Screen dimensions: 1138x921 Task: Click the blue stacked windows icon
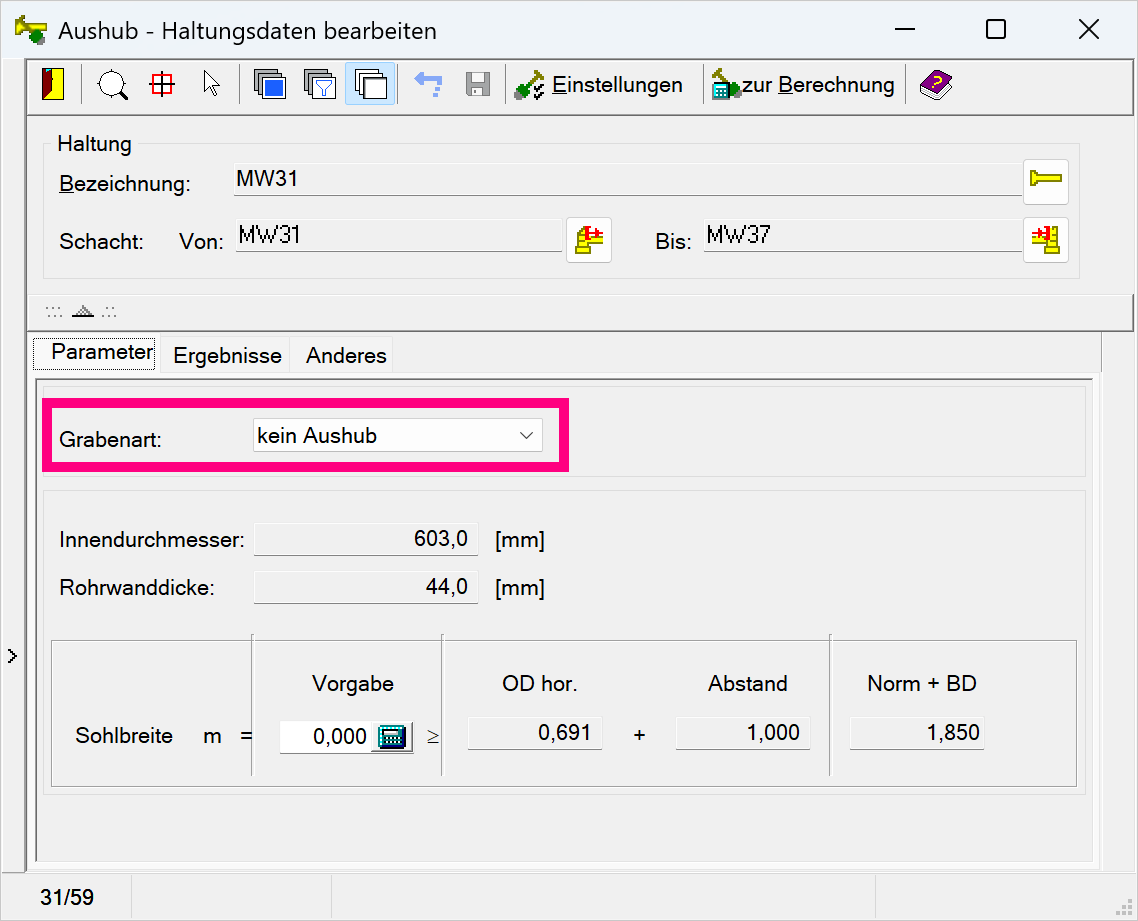click(x=270, y=85)
